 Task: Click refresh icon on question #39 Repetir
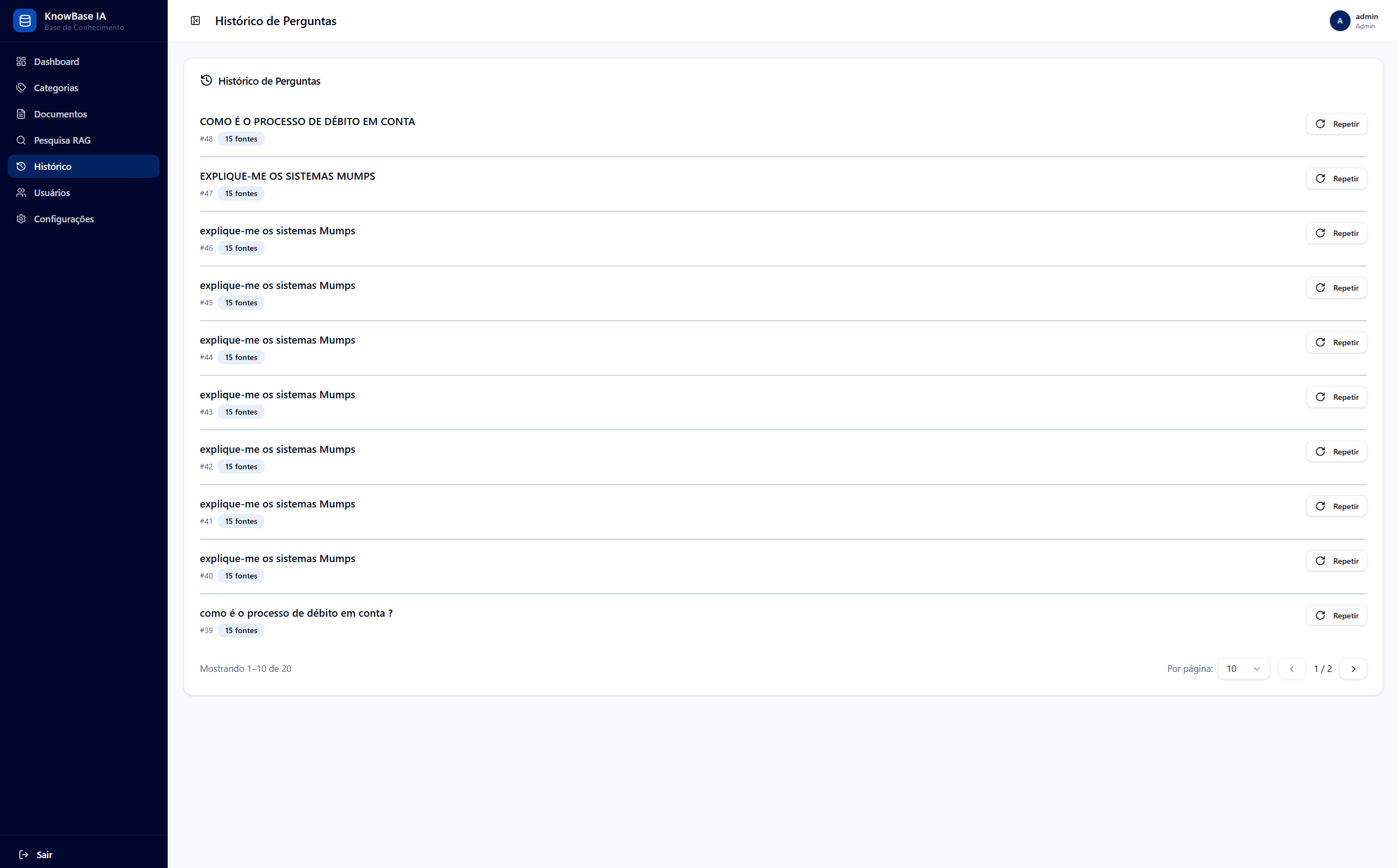point(1320,616)
